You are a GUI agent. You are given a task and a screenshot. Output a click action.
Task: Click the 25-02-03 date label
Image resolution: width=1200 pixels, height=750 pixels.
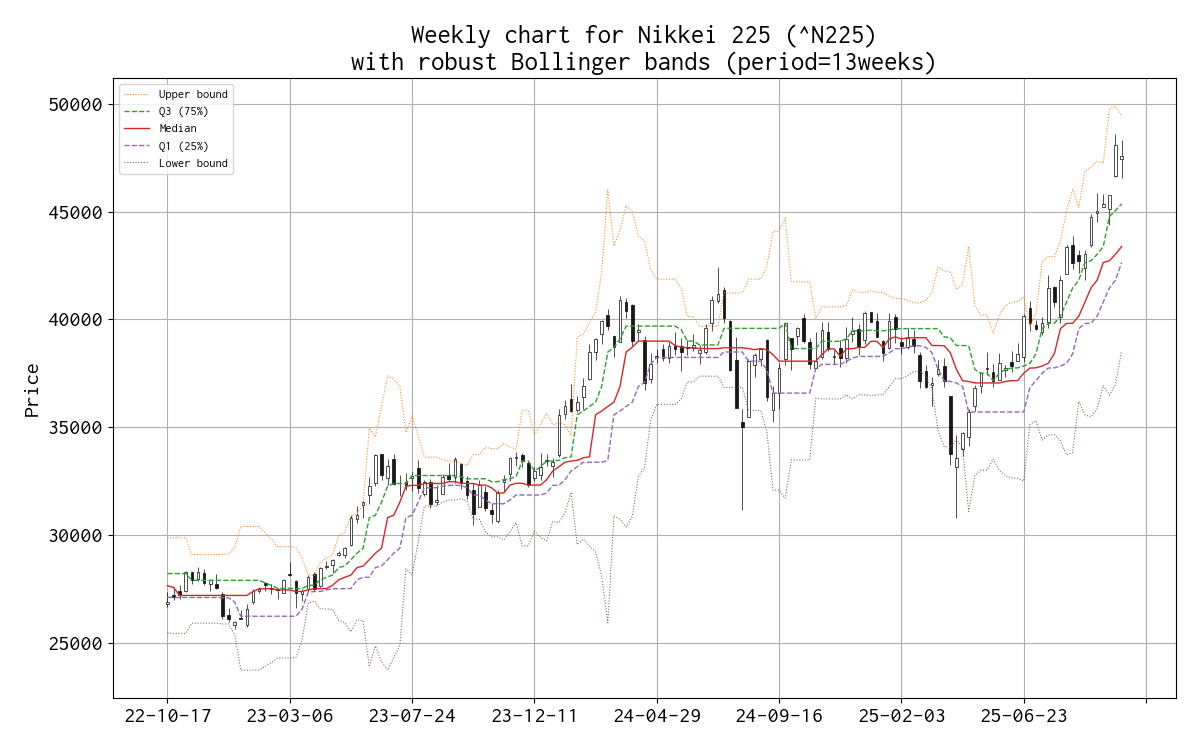901,717
